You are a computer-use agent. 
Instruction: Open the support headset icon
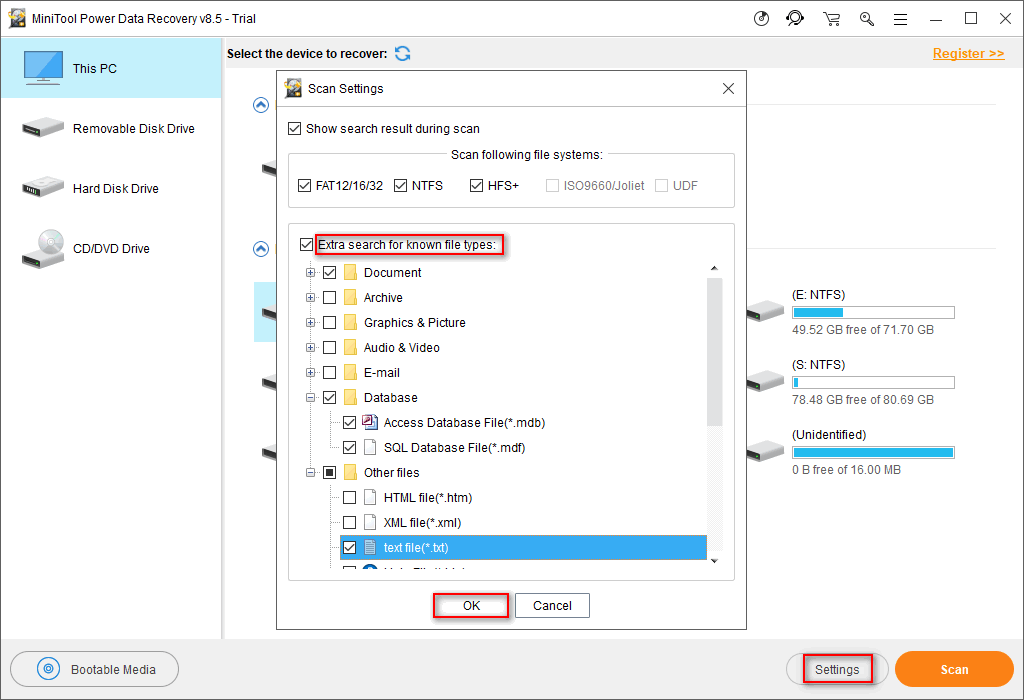pos(795,18)
